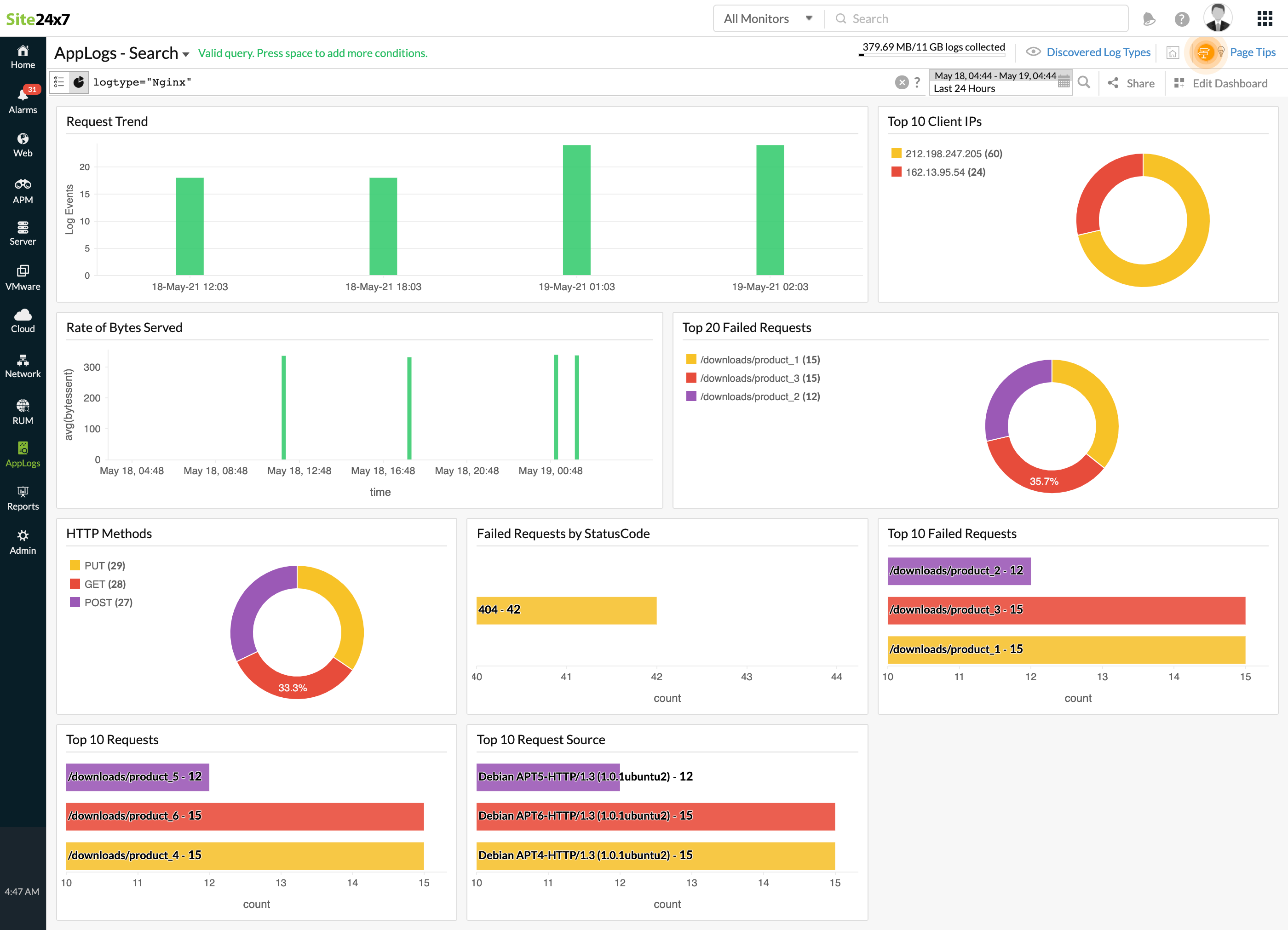Open Admin from the sidebar
1288x930 pixels.
pos(23,542)
